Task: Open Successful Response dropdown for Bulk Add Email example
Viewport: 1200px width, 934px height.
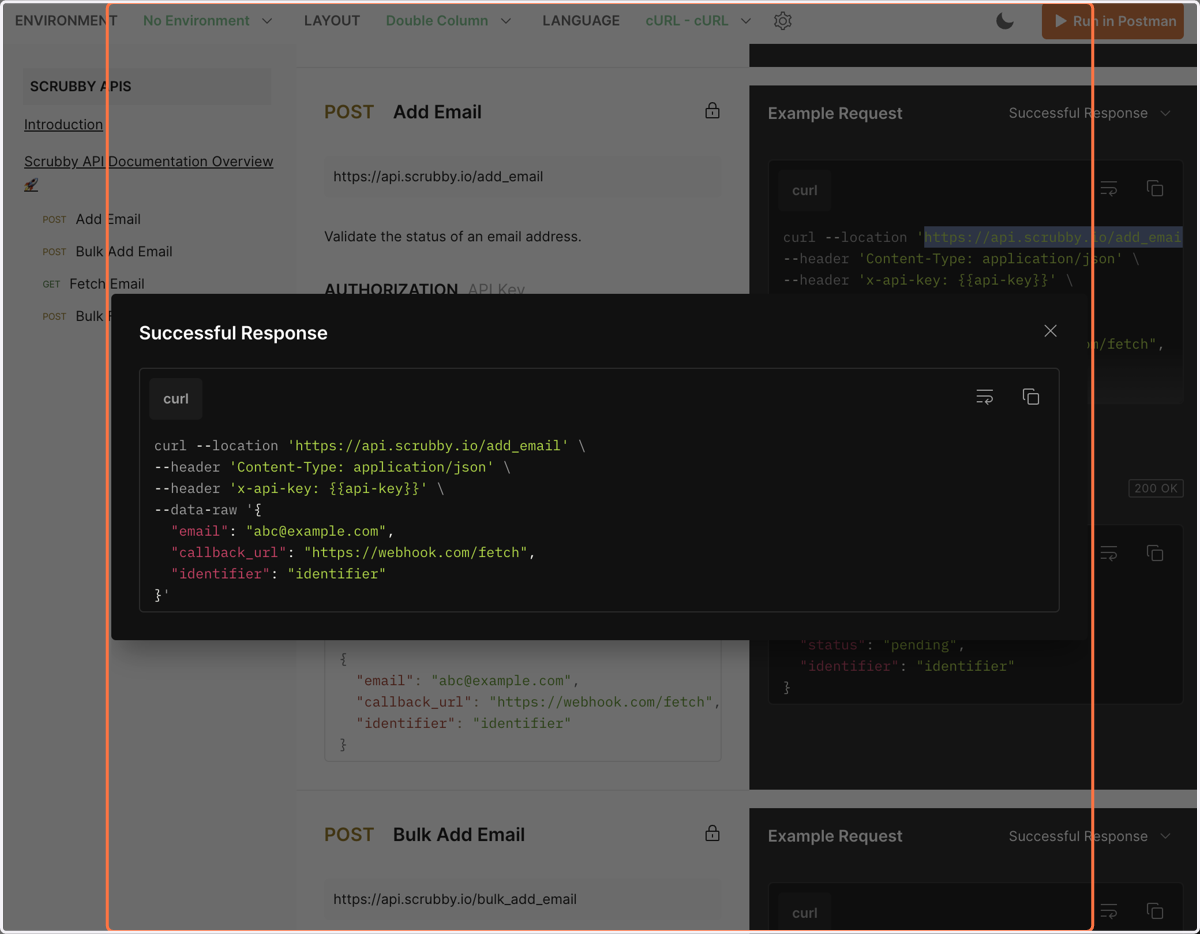Action: (x=1089, y=836)
